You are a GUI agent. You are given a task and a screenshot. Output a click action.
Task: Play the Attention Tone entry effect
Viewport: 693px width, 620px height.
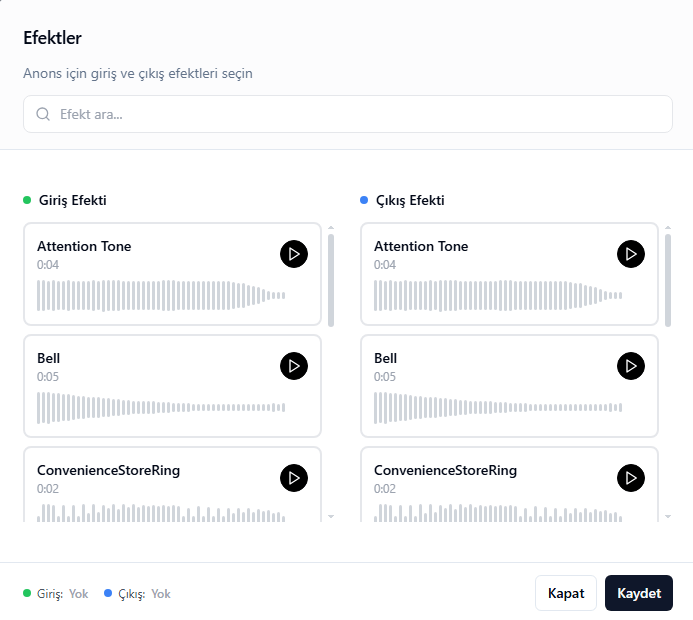point(293,254)
